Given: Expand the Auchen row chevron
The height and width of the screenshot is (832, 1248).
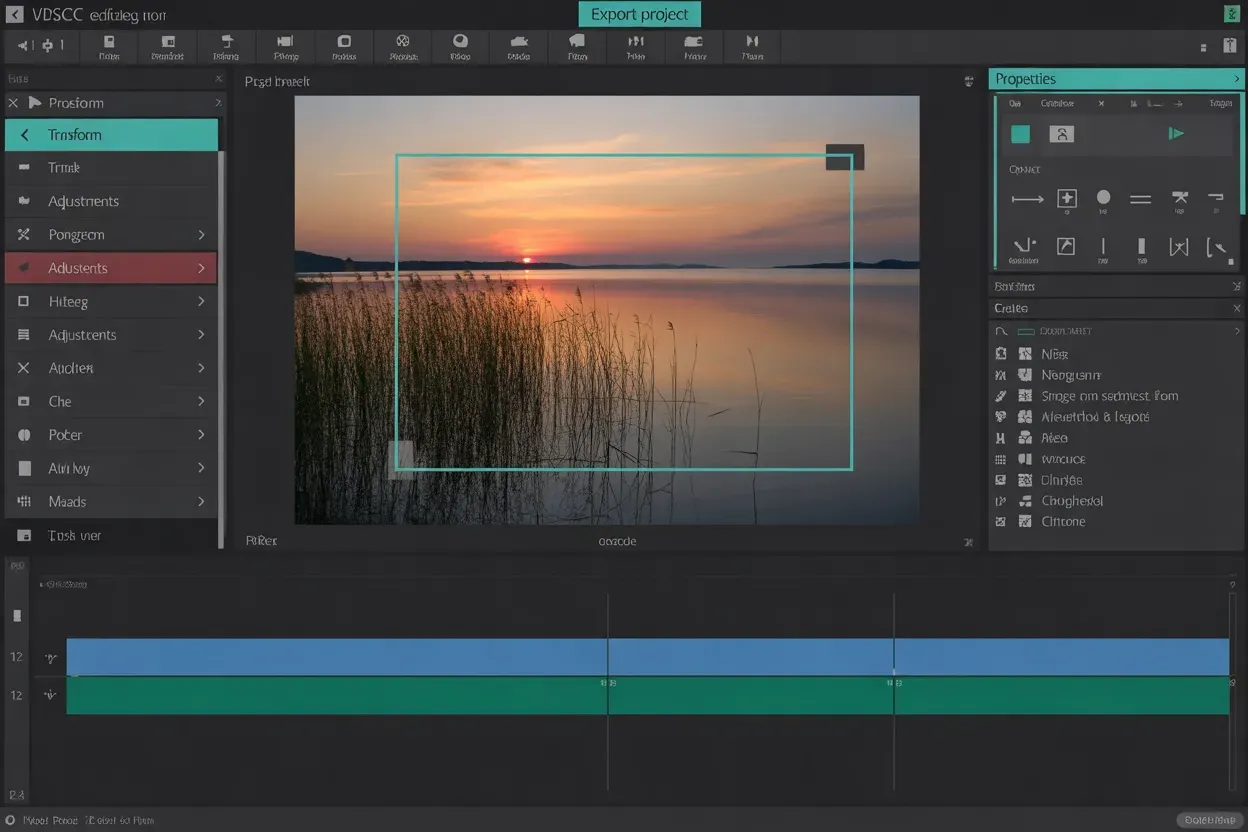Looking at the screenshot, I should pos(201,368).
